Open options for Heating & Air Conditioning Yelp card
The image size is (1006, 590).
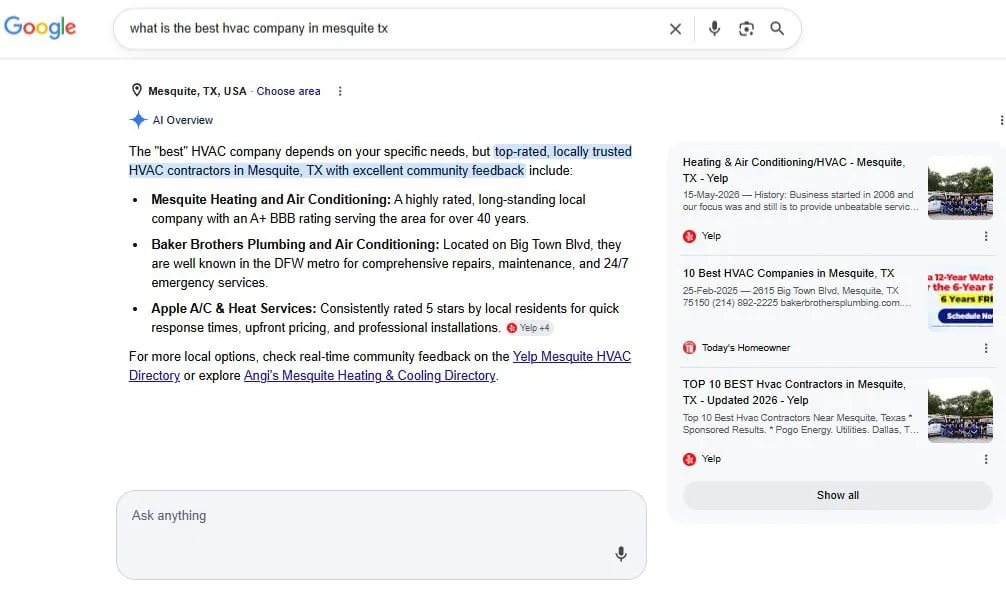(x=985, y=236)
